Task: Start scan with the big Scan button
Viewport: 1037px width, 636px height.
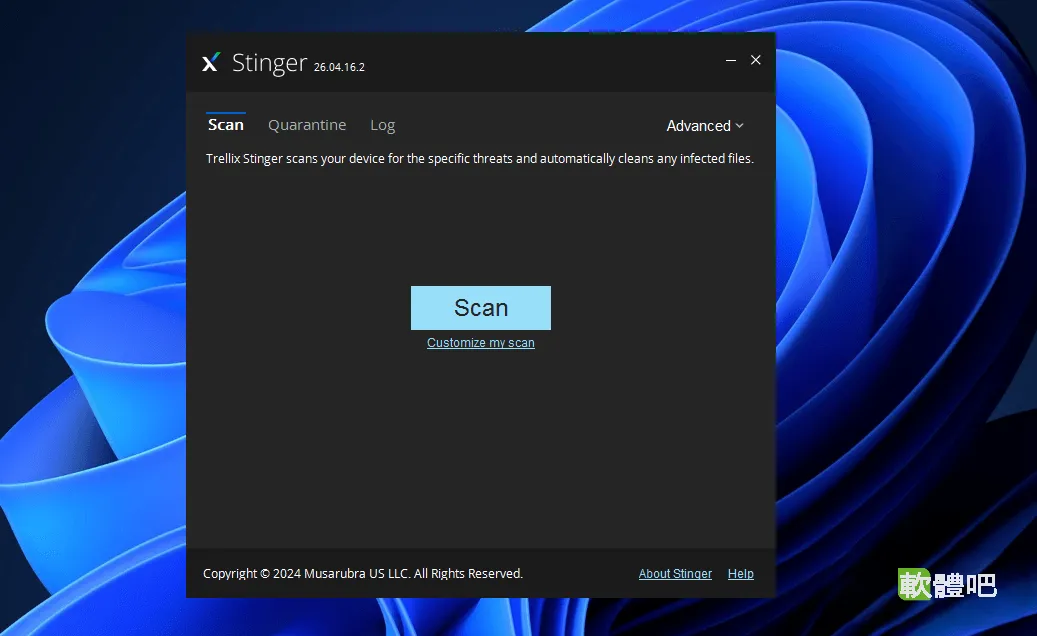Action: pos(481,308)
